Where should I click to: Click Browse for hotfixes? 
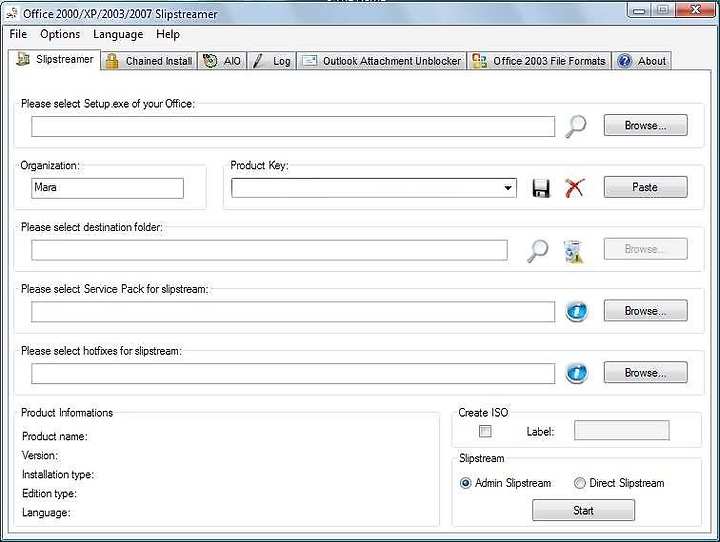coord(646,373)
